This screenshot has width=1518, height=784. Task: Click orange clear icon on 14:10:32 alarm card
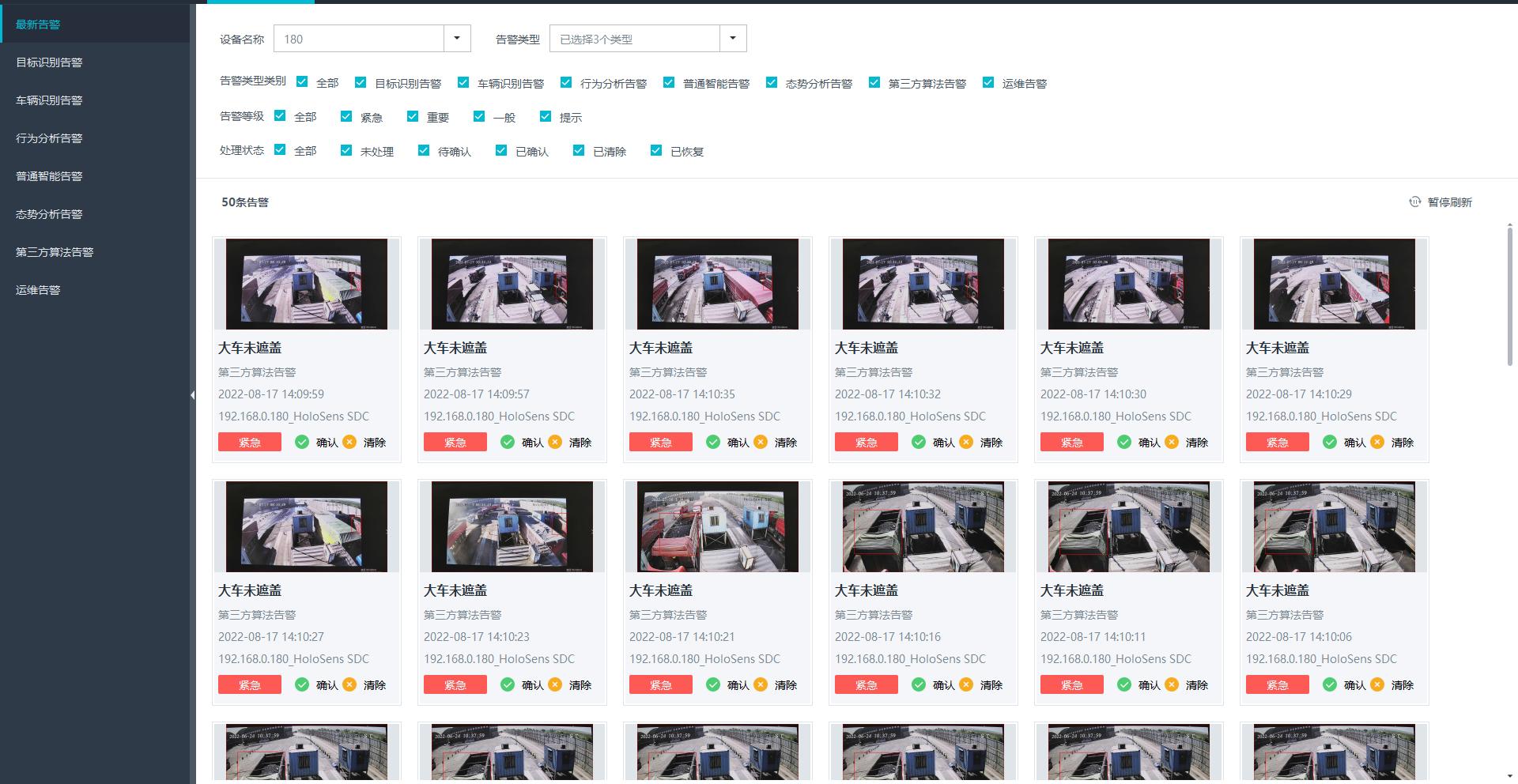click(966, 442)
